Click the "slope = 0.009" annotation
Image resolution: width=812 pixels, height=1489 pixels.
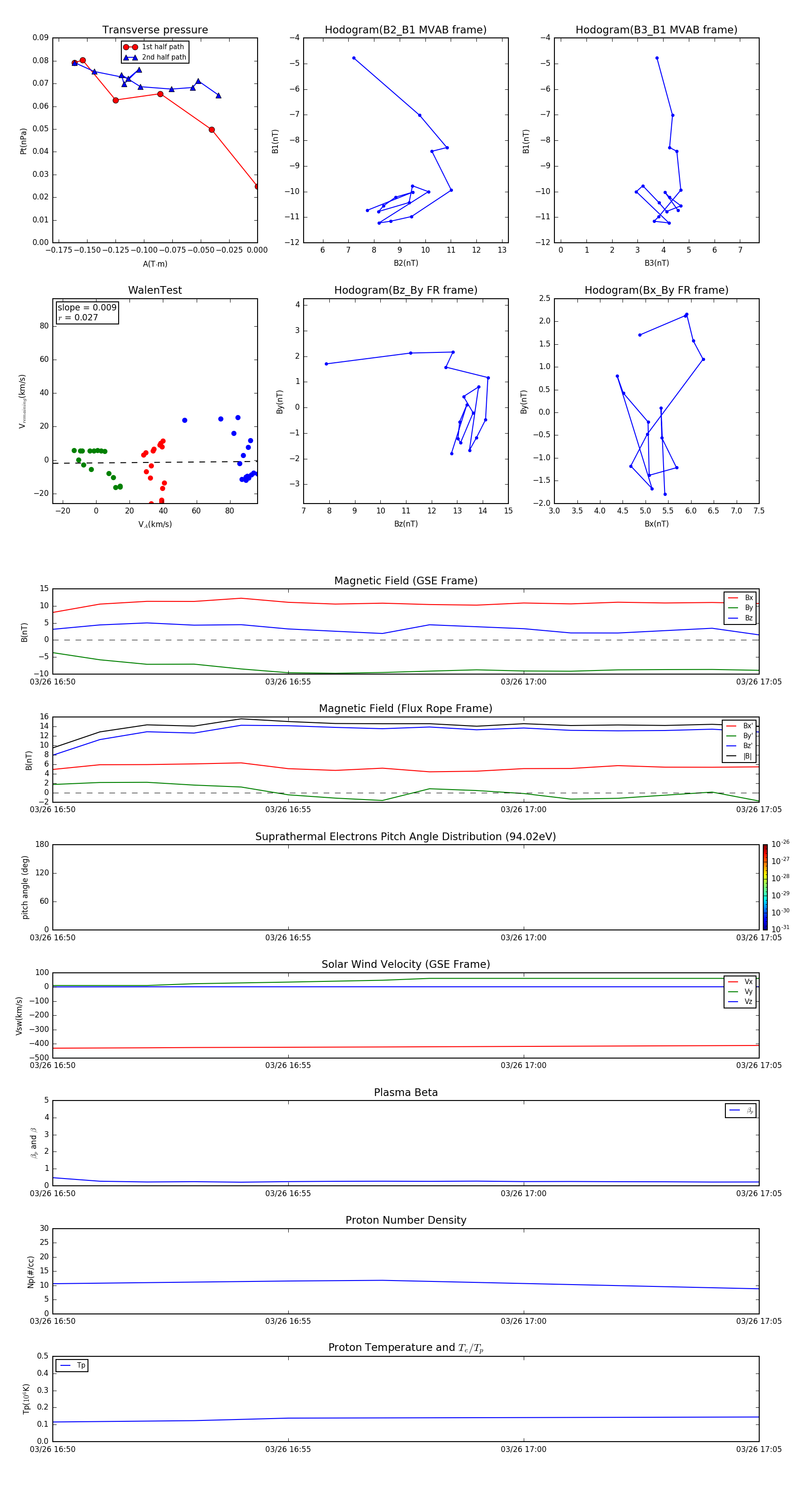coord(87,308)
